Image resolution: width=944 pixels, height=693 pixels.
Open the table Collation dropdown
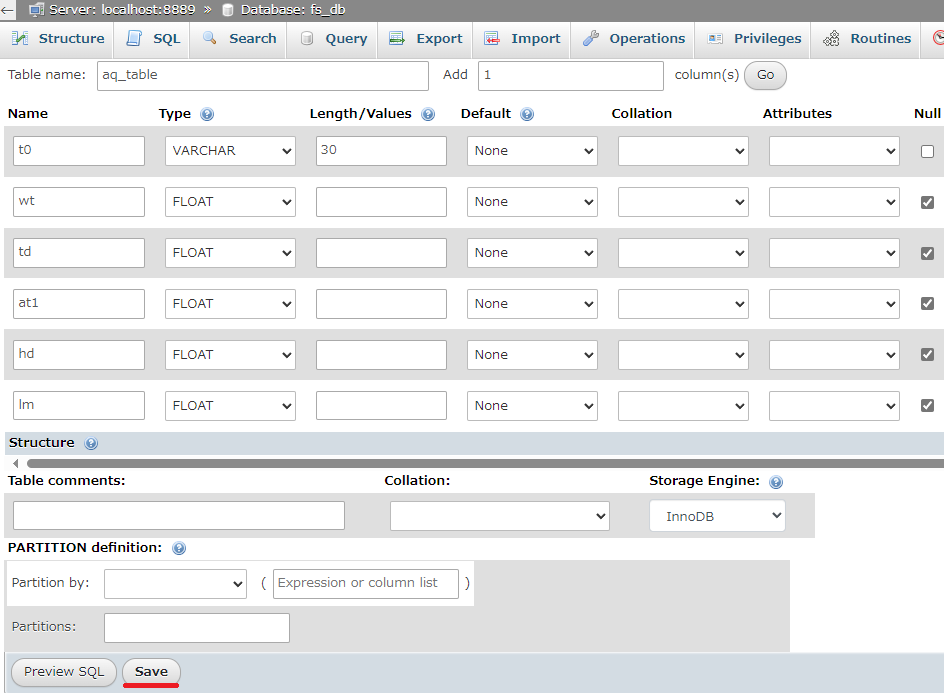(x=500, y=516)
